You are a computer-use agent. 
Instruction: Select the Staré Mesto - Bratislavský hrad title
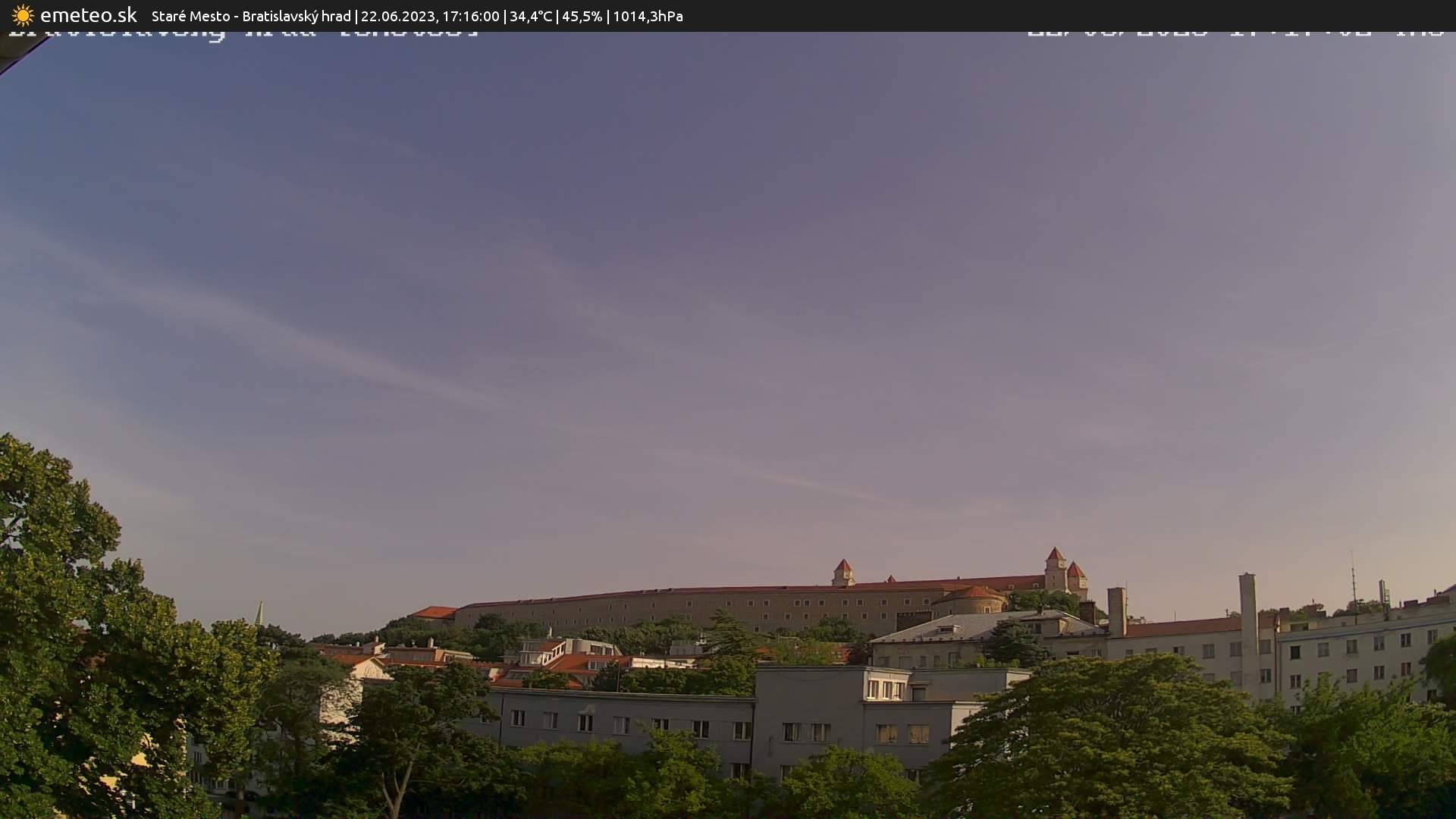[250, 15]
